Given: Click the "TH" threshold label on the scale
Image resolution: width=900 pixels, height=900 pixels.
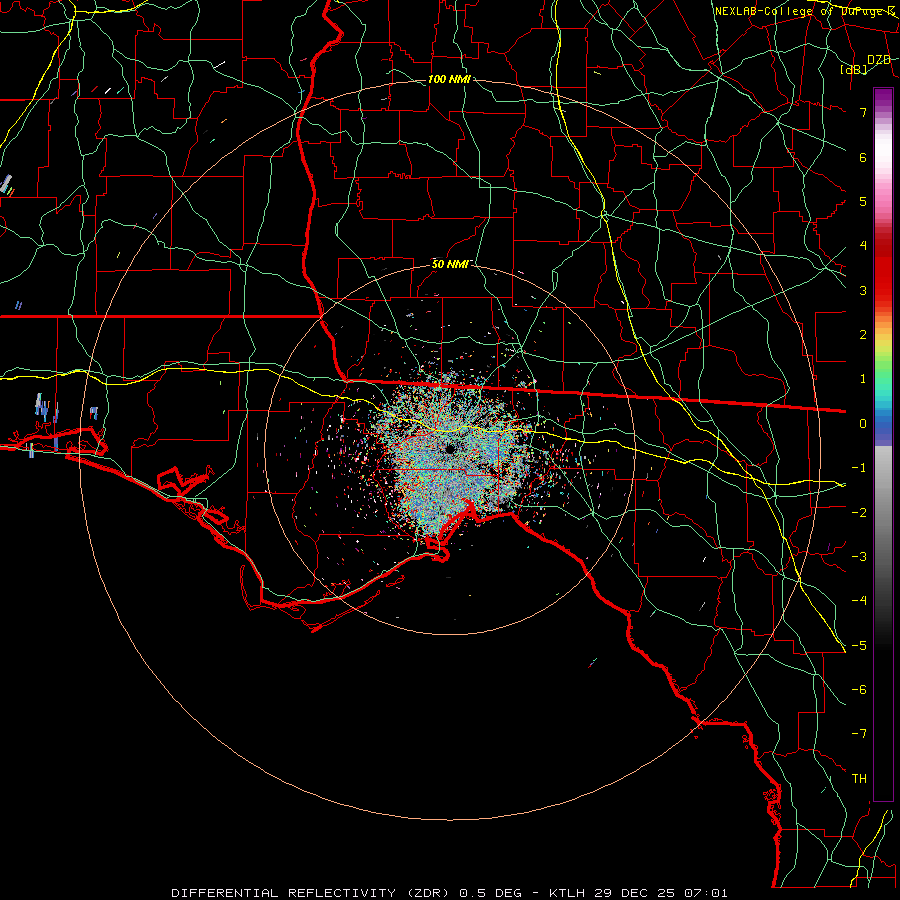Looking at the screenshot, I should pyautogui.click(x=859, y=778).
